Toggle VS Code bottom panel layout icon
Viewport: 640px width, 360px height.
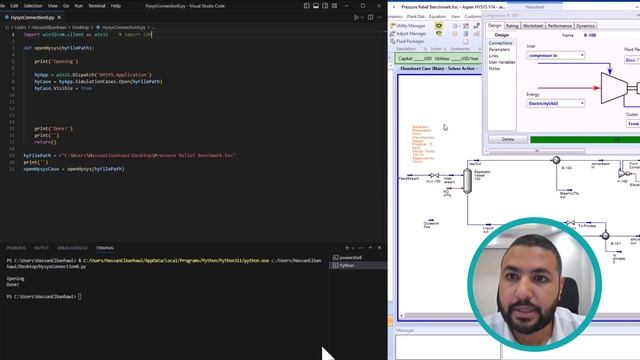pyautogui.click(x=316, y=6)
